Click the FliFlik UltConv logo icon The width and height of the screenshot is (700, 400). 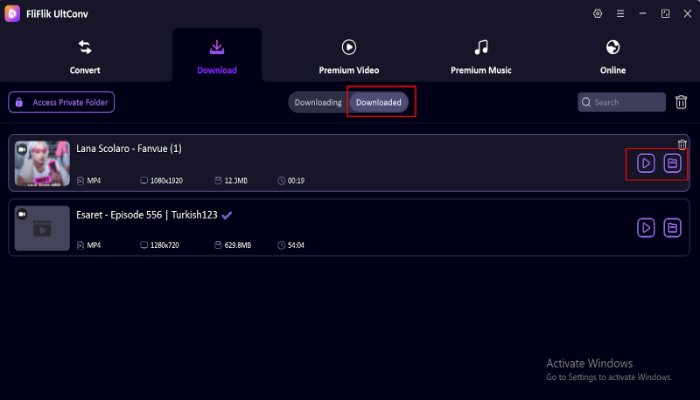pos(12,13)
